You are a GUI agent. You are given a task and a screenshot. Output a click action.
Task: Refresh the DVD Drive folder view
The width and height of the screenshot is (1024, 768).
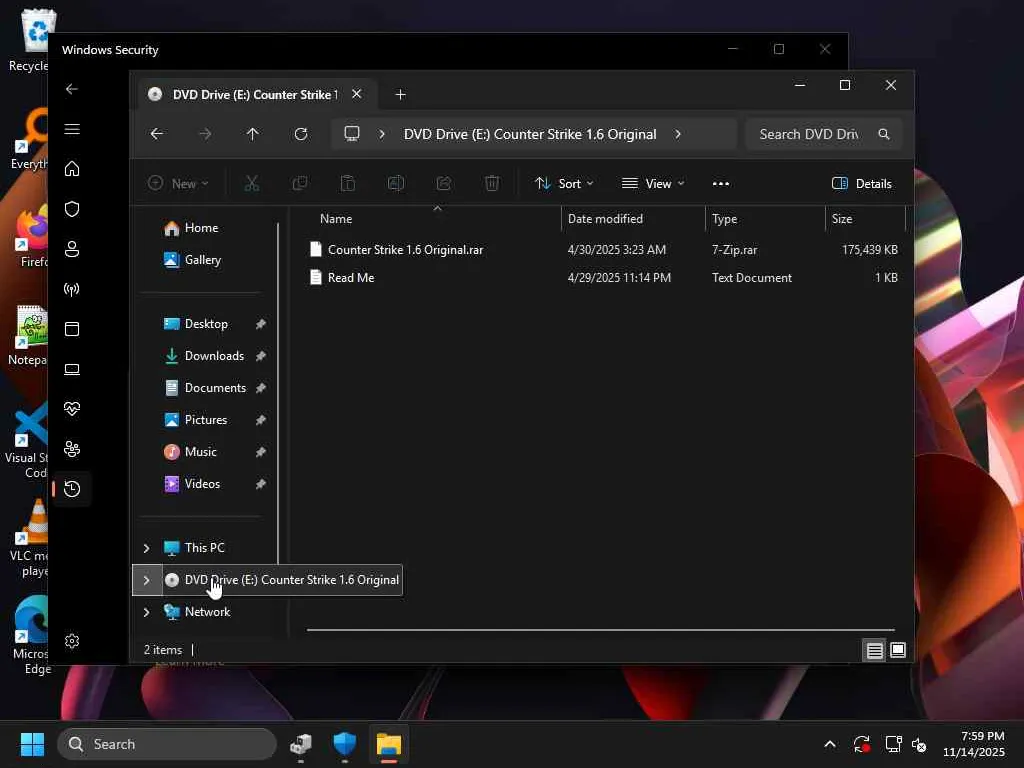300,134
